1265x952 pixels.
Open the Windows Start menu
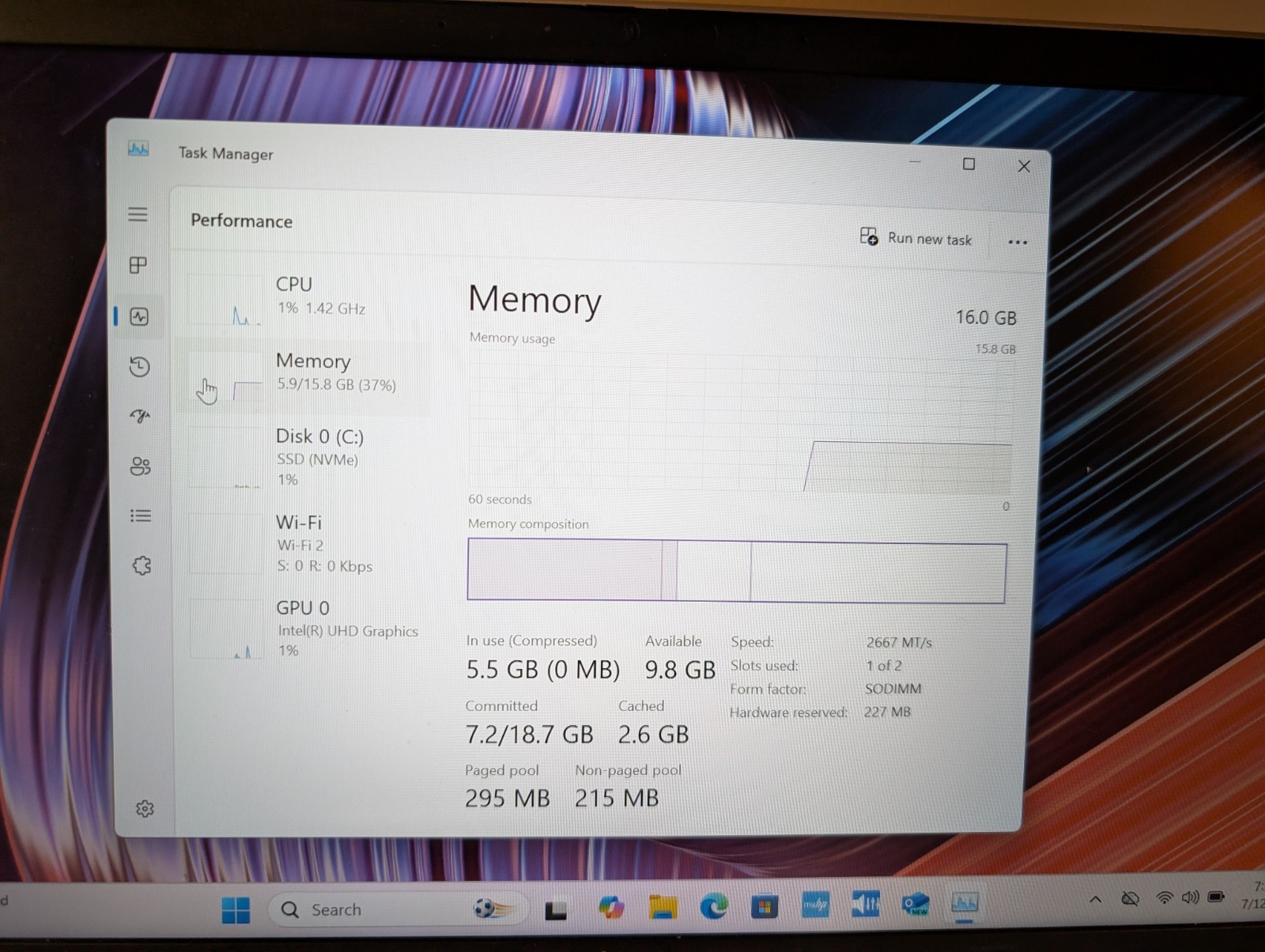[236, 910]
